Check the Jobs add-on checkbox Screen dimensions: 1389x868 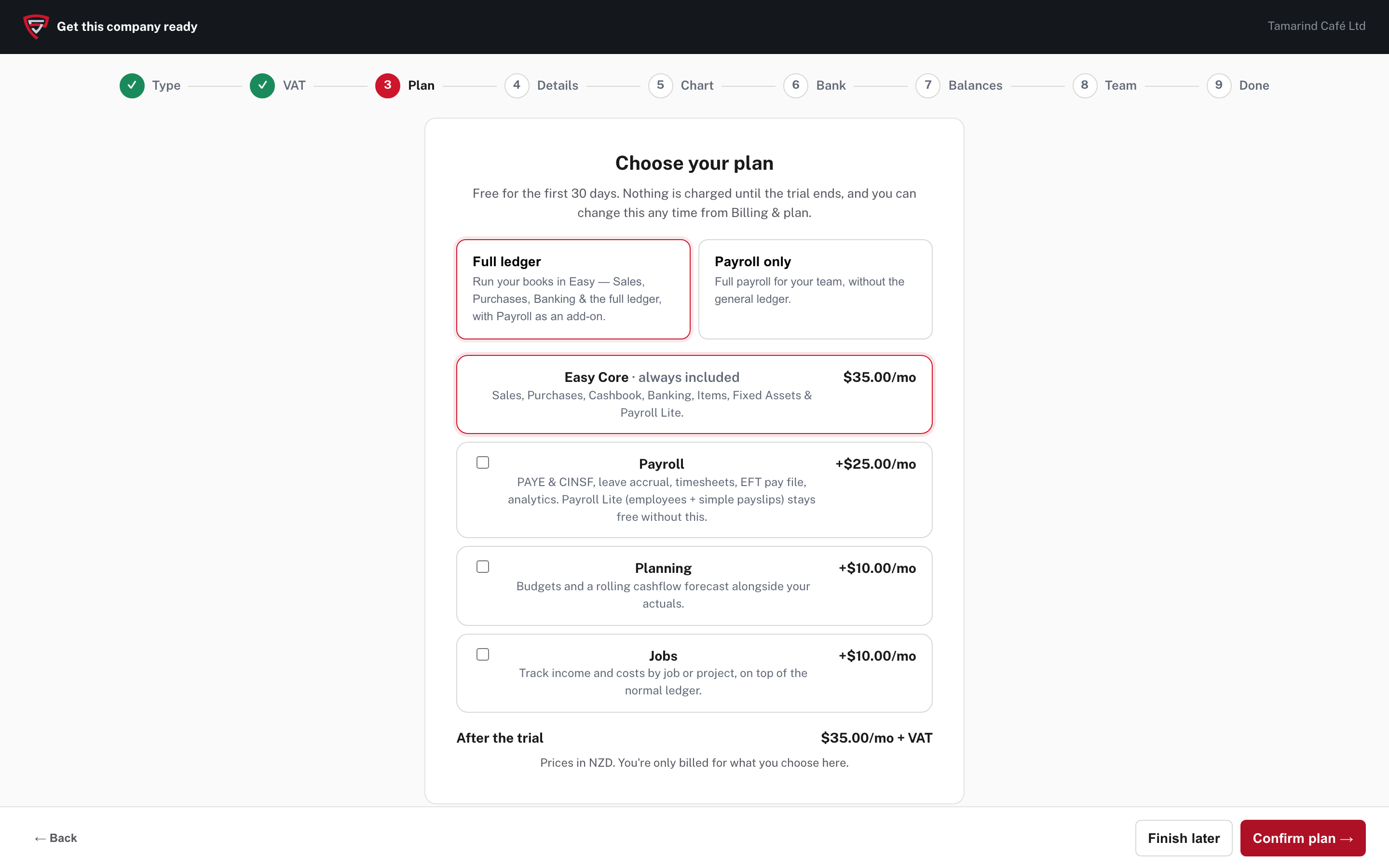point(483,654)
